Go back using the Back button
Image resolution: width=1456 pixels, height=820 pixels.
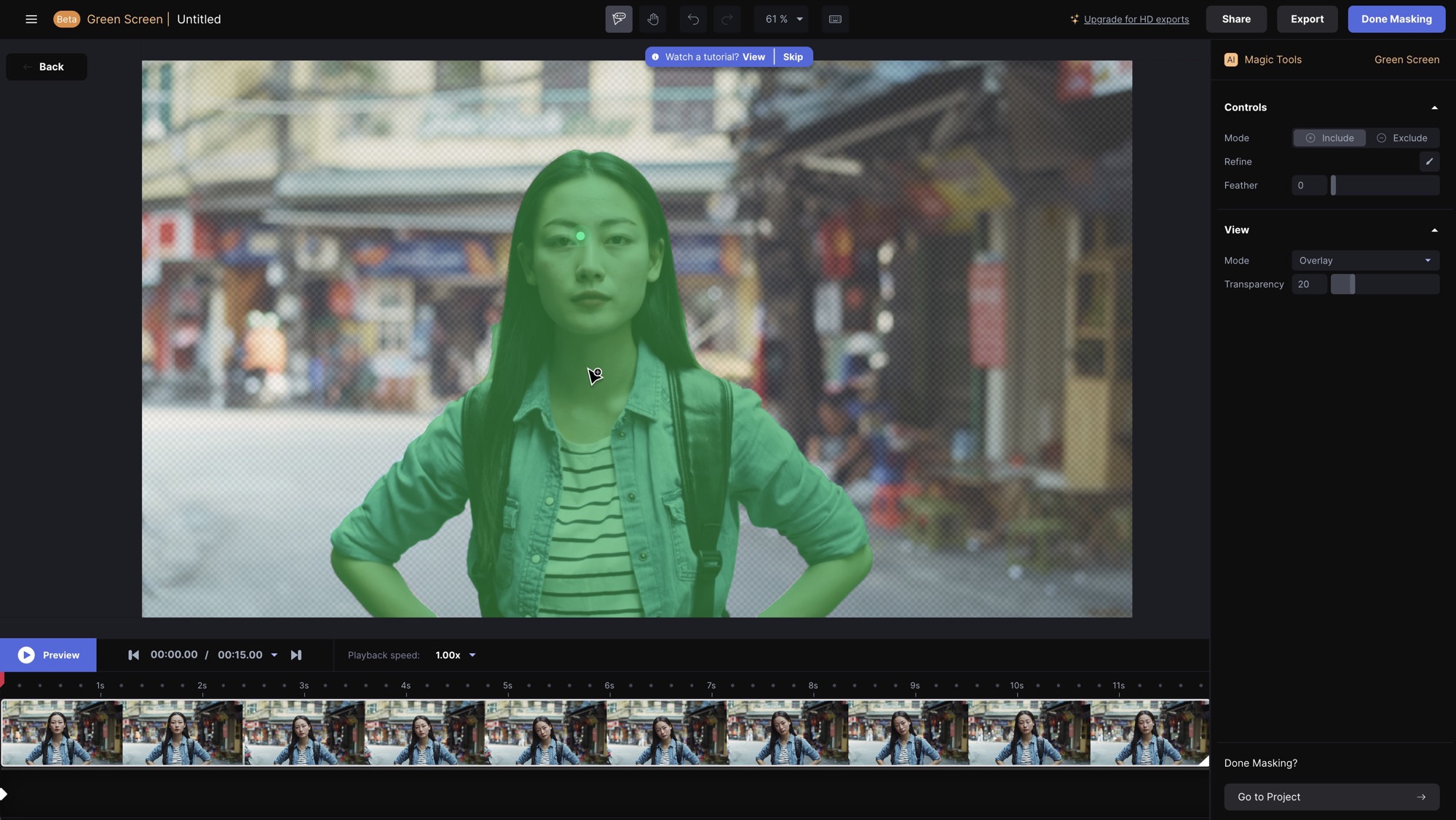tap(47, 66)
